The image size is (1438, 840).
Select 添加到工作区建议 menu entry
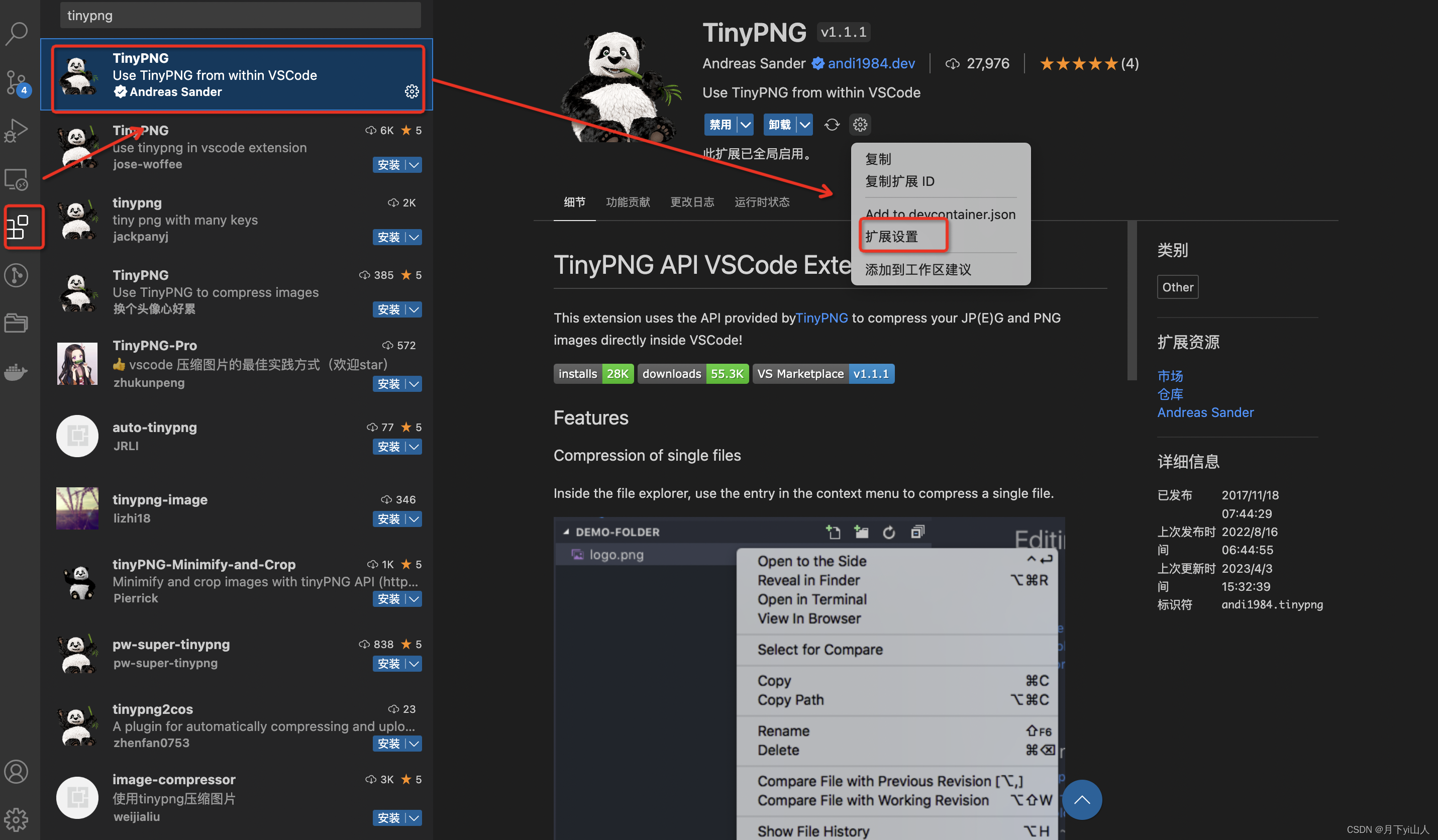(x=941, y=269)
